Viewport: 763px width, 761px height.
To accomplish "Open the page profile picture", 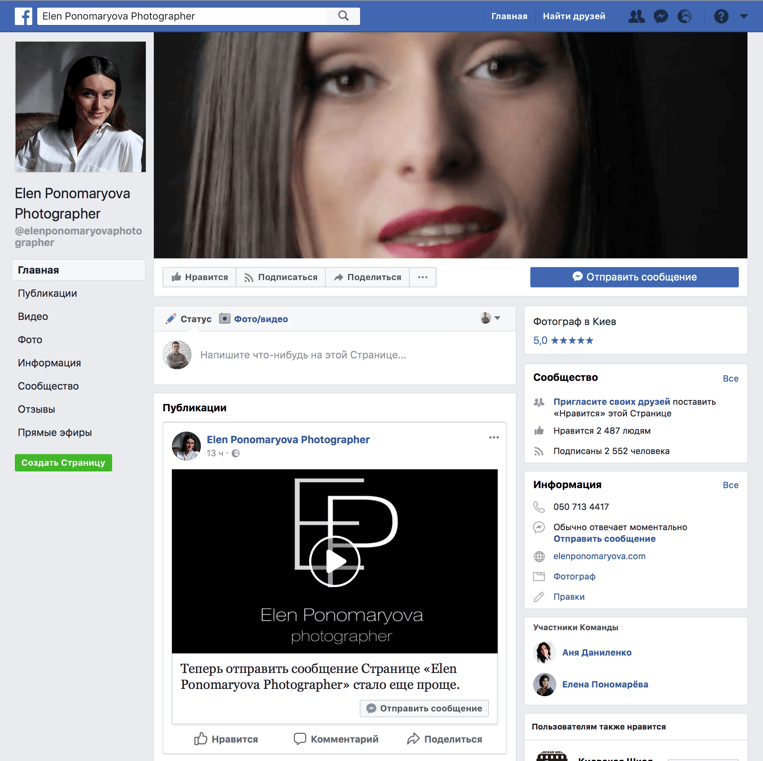I will (x=80, y=107).
